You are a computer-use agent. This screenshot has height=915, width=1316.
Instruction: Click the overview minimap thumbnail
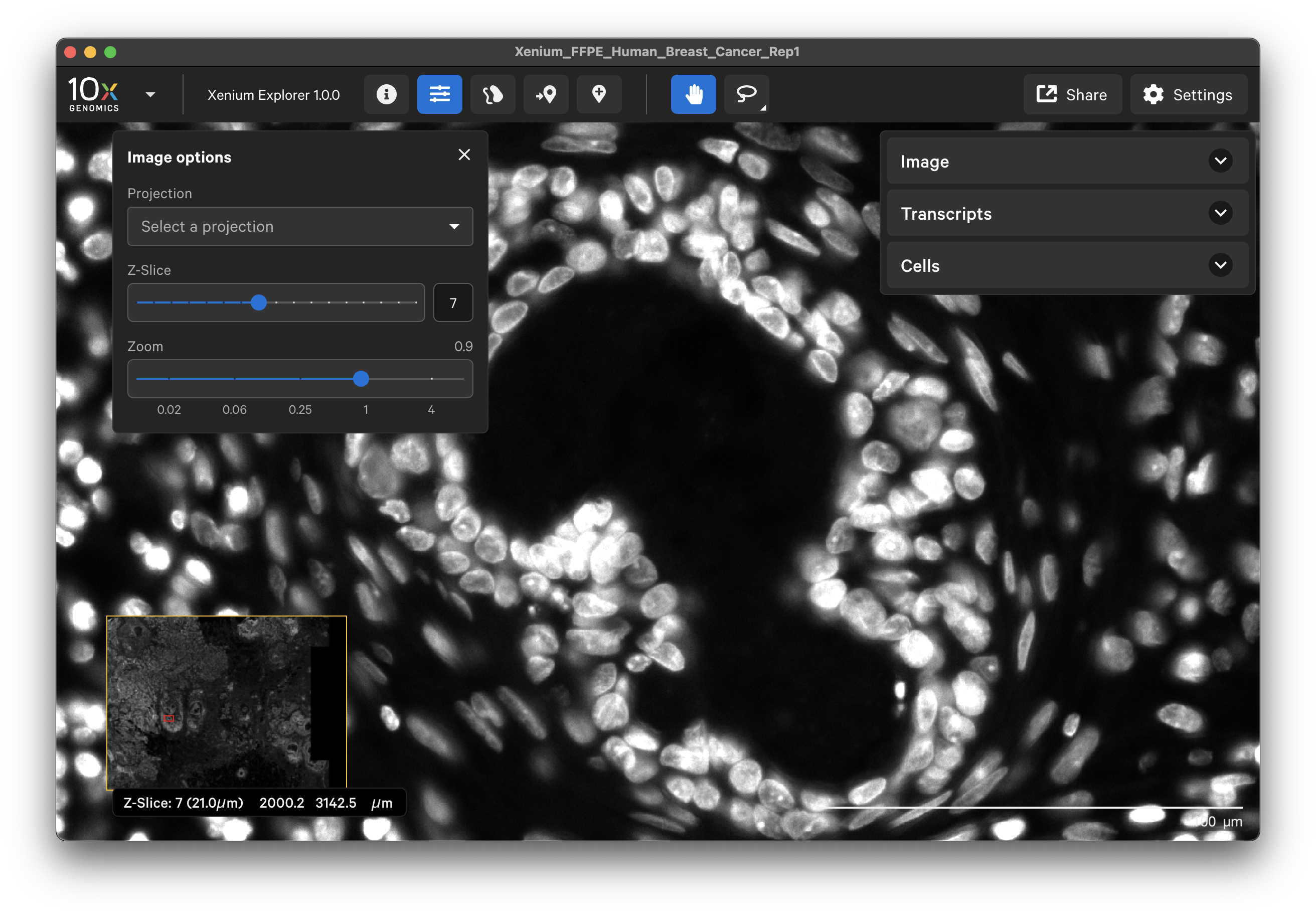(227, 702)
